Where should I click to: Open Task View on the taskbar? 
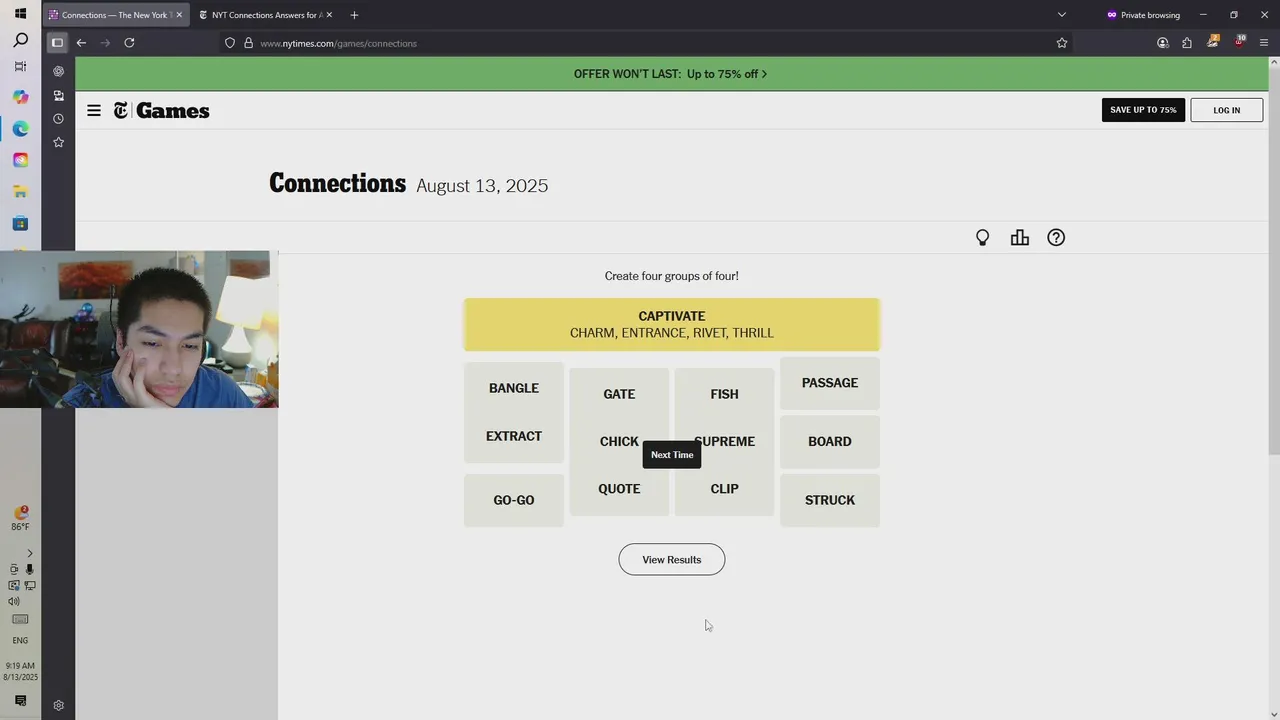click(x=20, y=67)
